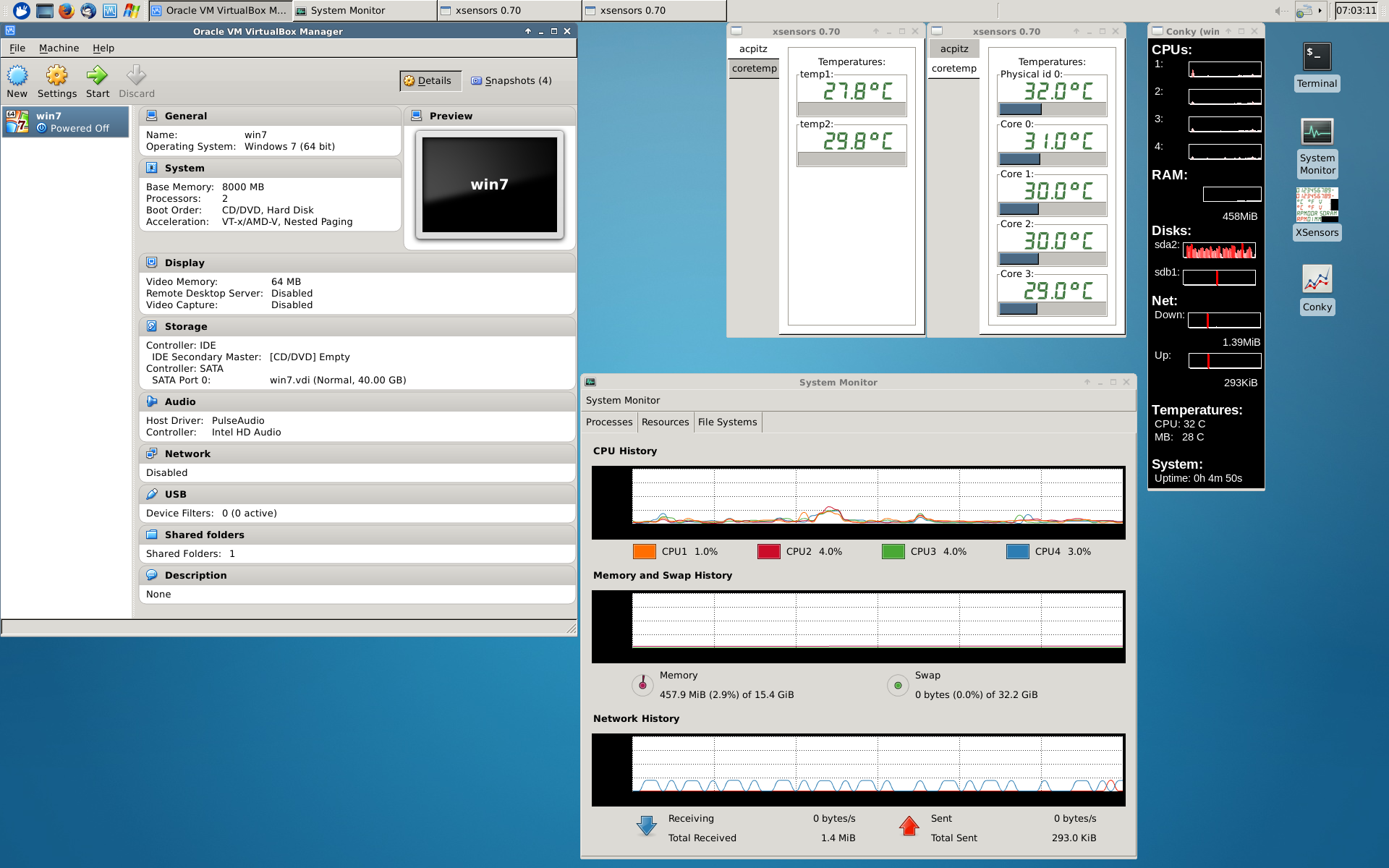
Task: Click the System section chip icon
Action: point(152,168)
